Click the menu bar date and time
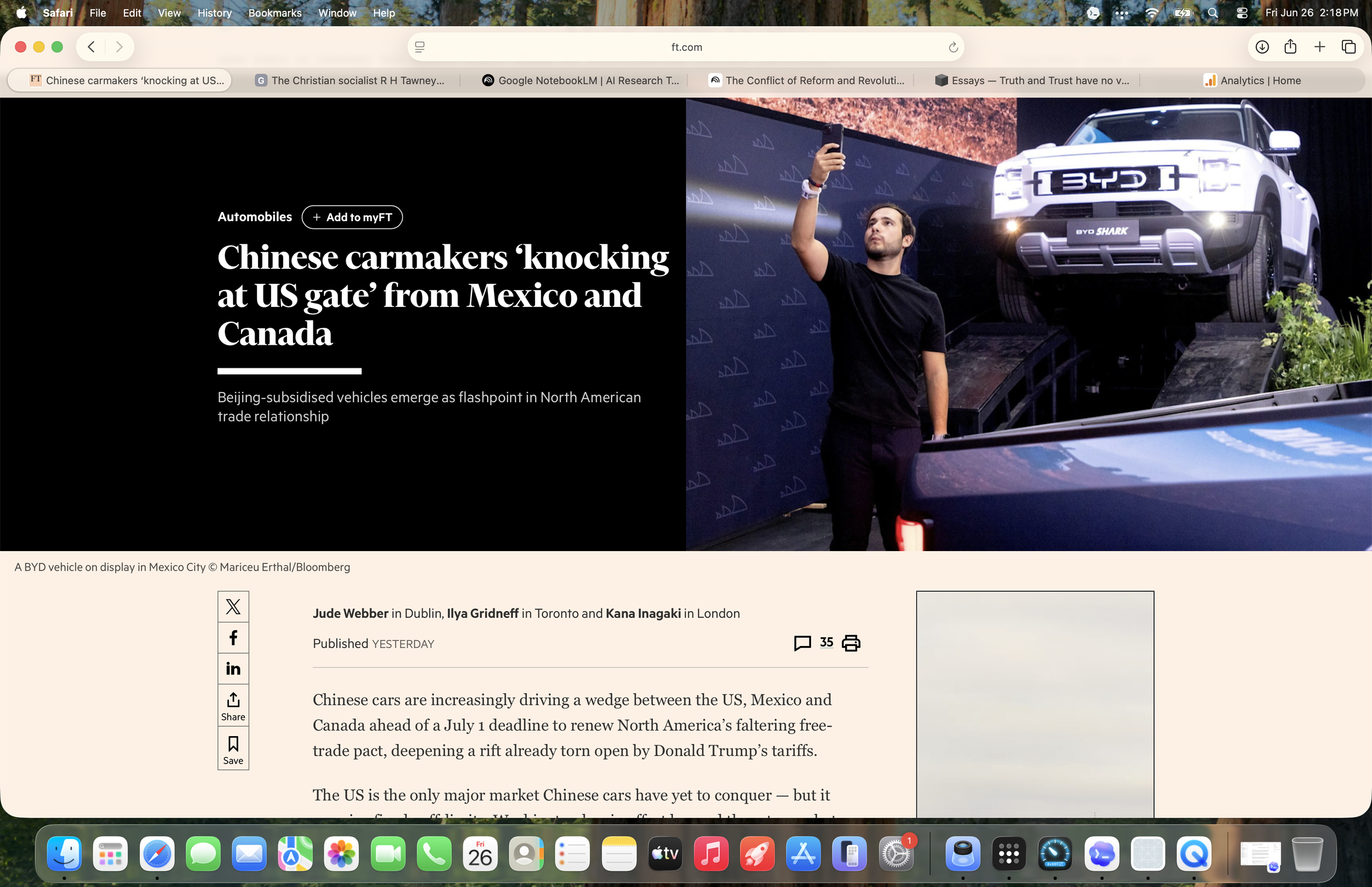Image resolution: width=1372 pixels, height=887 pixels. tap(1312, 13)
